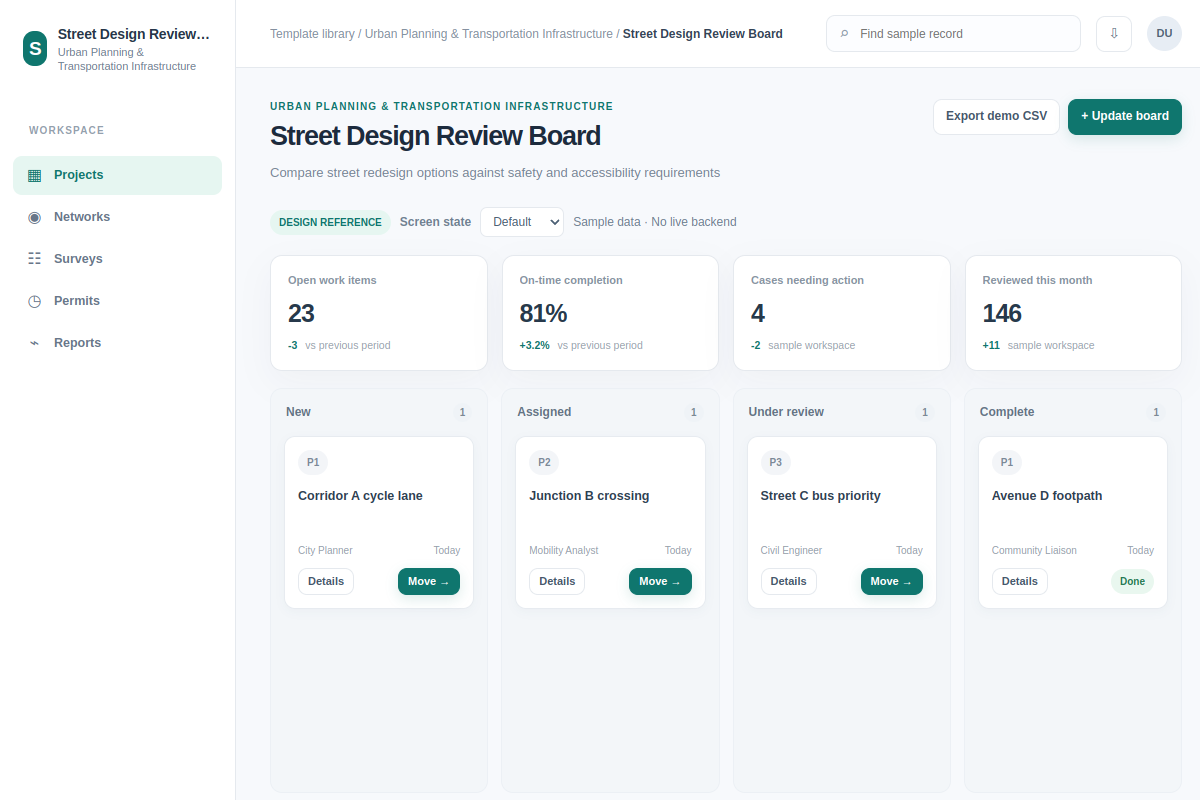This screenshot has width=1200, height=800.
Task: Click the Complete column header
Action: click(1007, 412)
